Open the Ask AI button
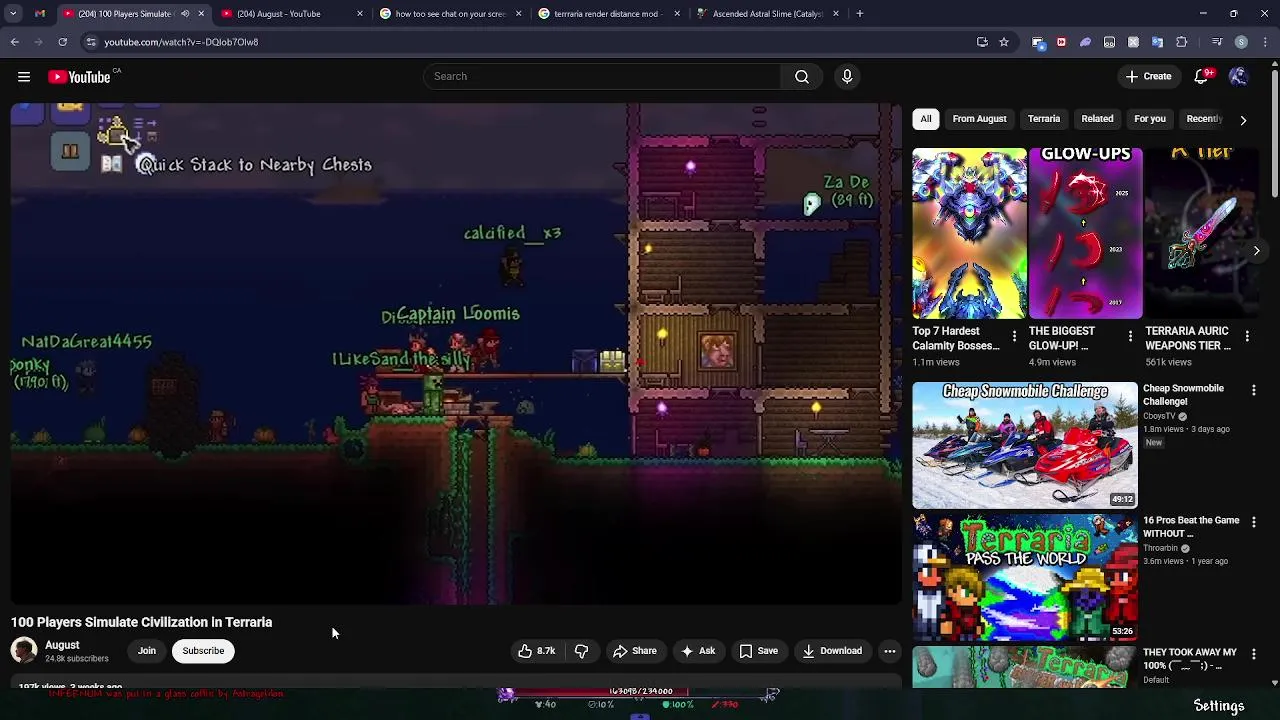 pos(698,651)
